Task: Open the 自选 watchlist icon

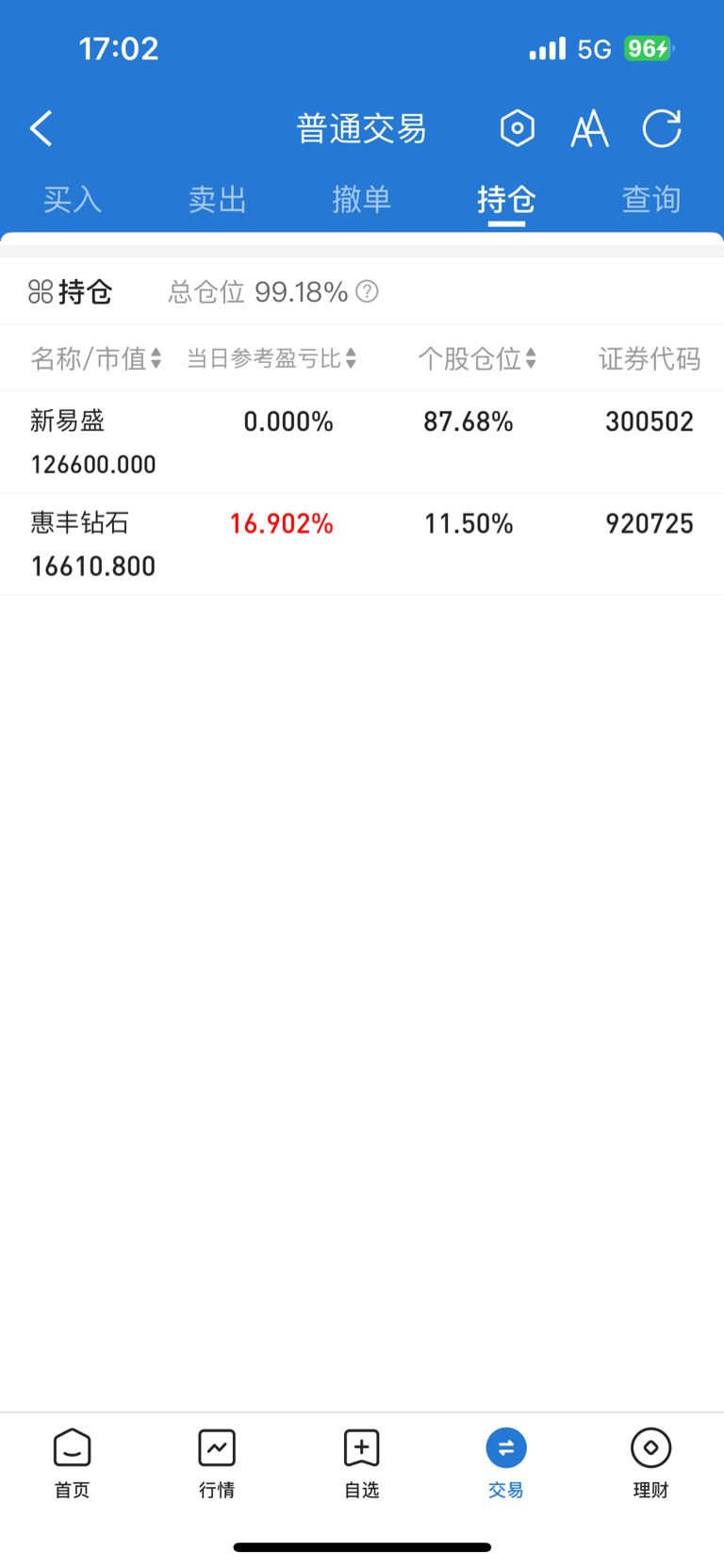Action: (362, 1462)
